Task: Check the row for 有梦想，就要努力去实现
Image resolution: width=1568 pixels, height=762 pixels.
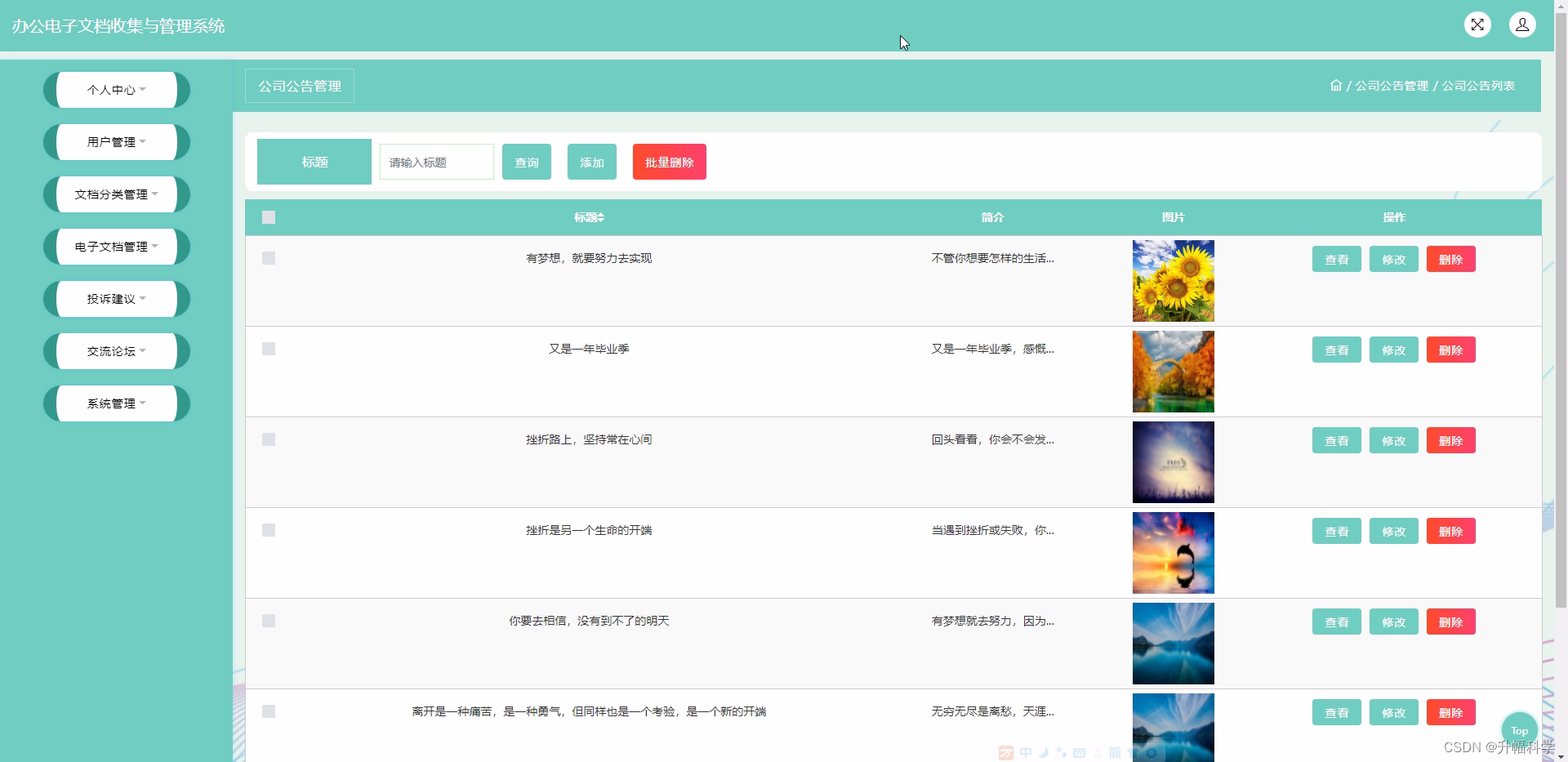Action: (x=269, y=258)
